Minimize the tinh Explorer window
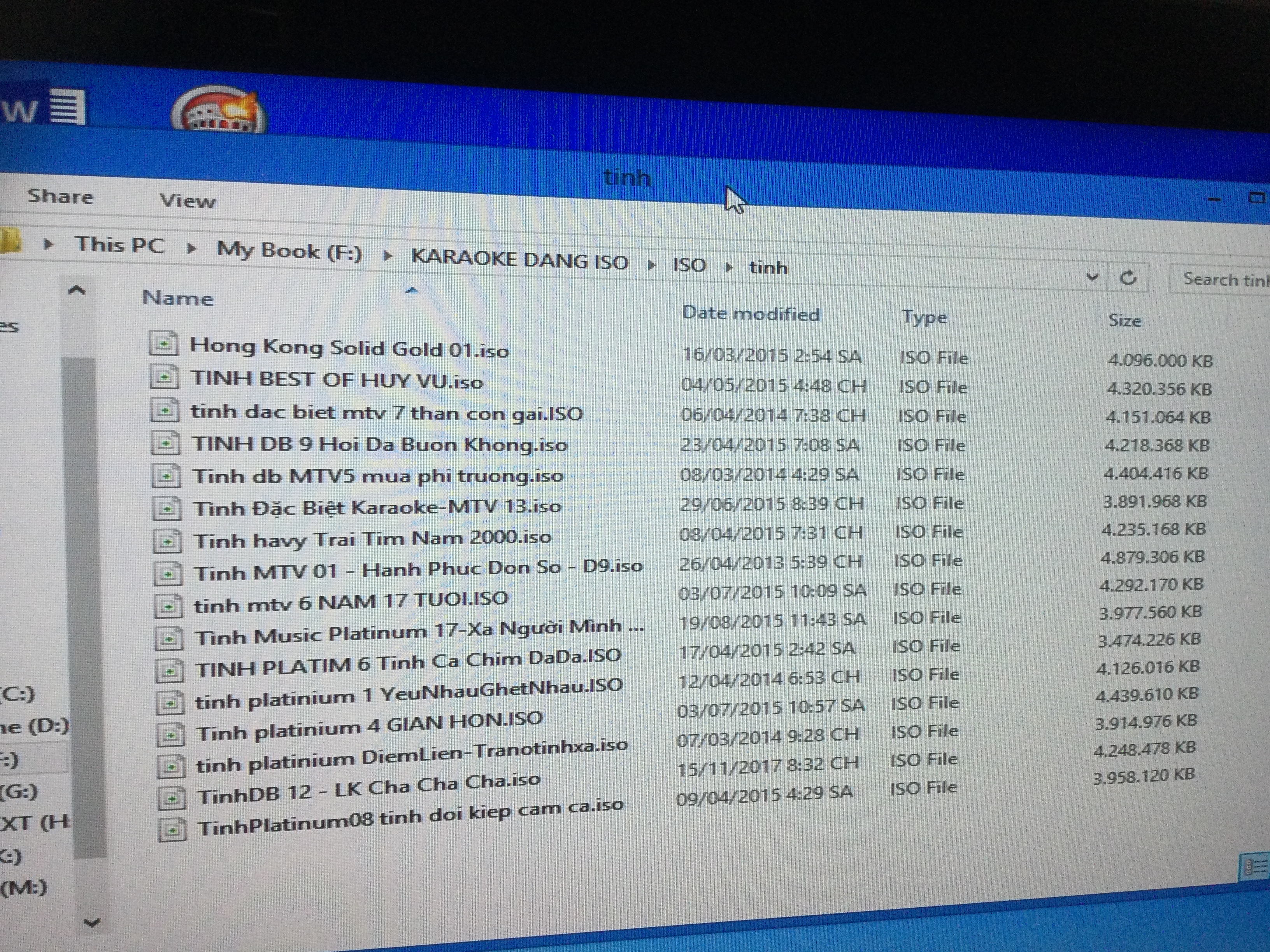 1214,200
